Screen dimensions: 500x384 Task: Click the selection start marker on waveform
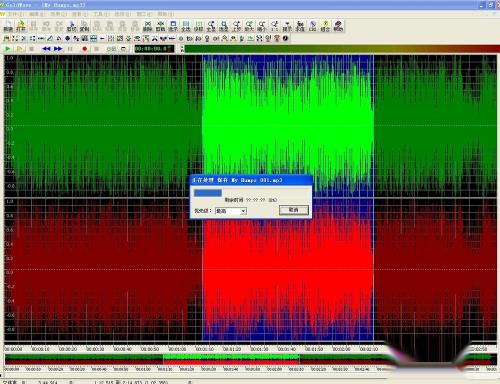tap(202, 197)
